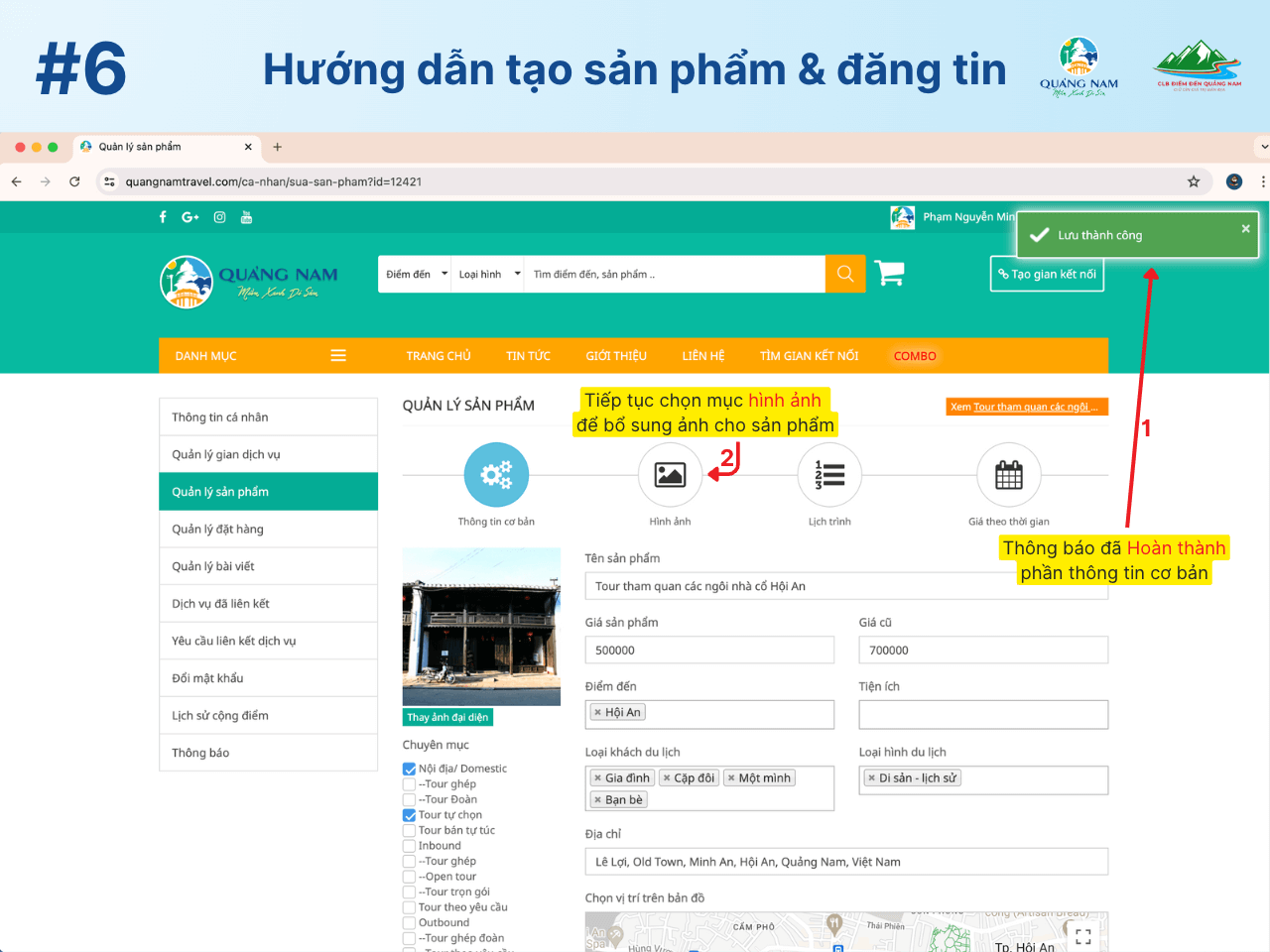
Task: Select the Thông tin cơ bản gear icon
Action: point(496,475)
